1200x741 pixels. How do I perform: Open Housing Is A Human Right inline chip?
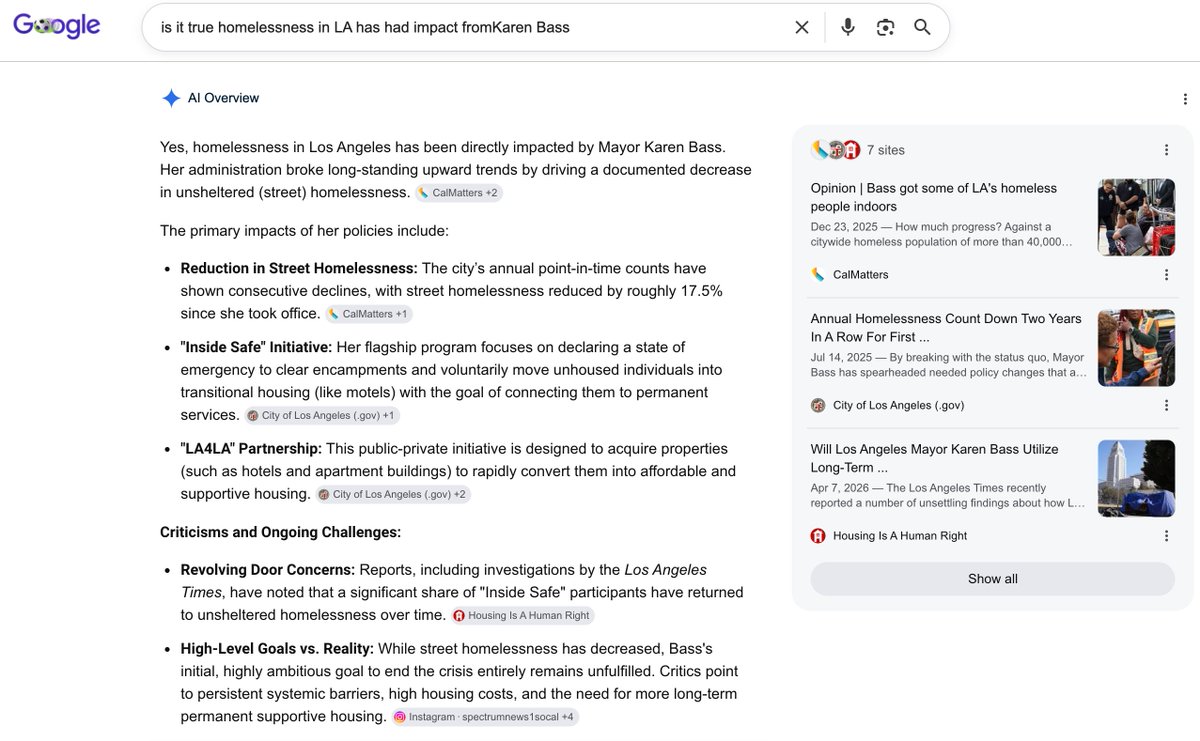coord(523,616)
